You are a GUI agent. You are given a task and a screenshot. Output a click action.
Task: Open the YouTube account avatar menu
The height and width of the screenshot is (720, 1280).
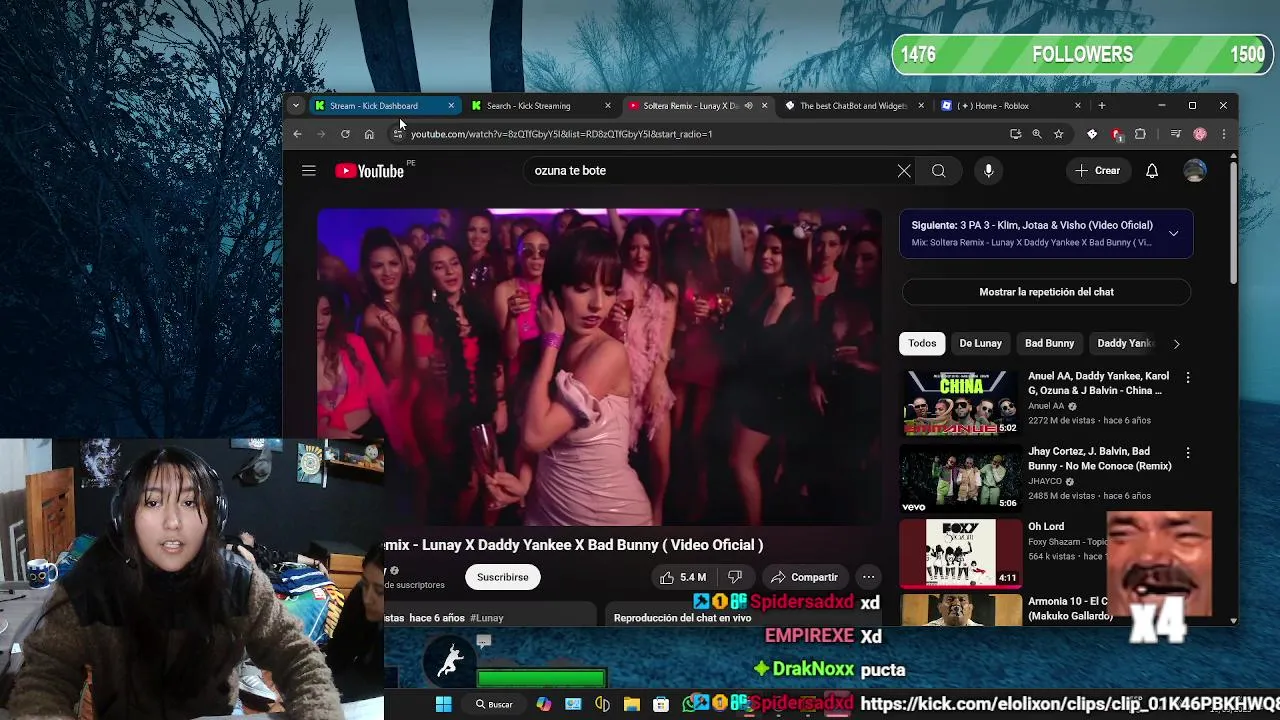pyautogui.click(x=1195, y=171)
